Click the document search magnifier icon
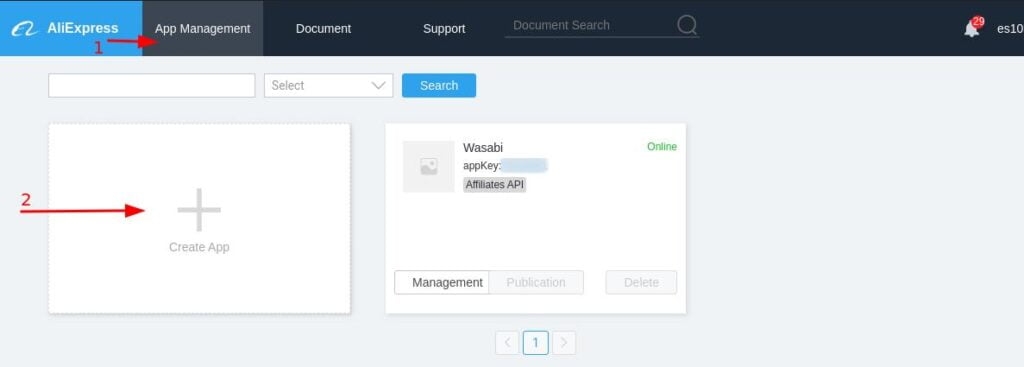1024x367 pixels. (686, 25)
